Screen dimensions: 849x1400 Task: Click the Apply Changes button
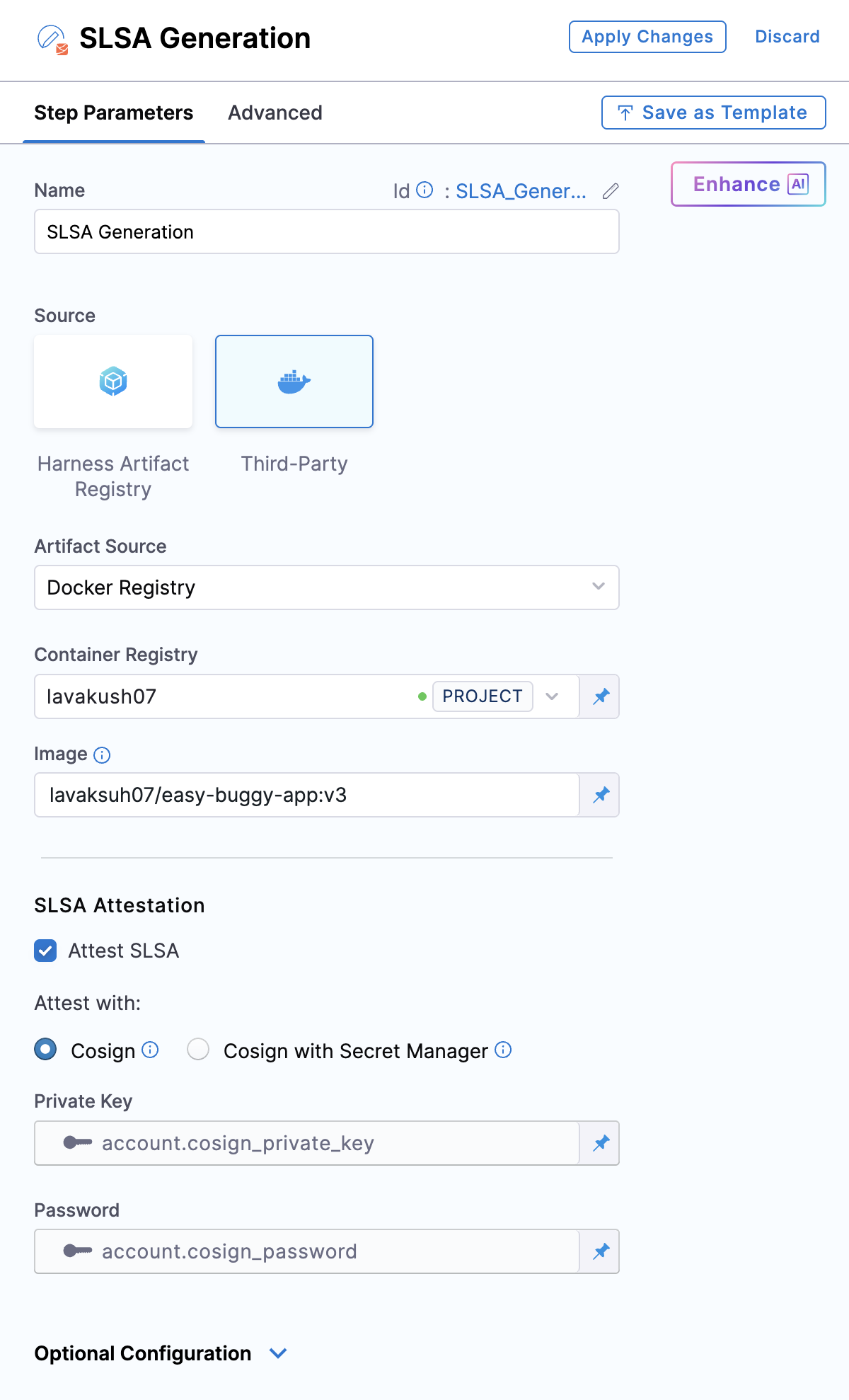point(647,37)
